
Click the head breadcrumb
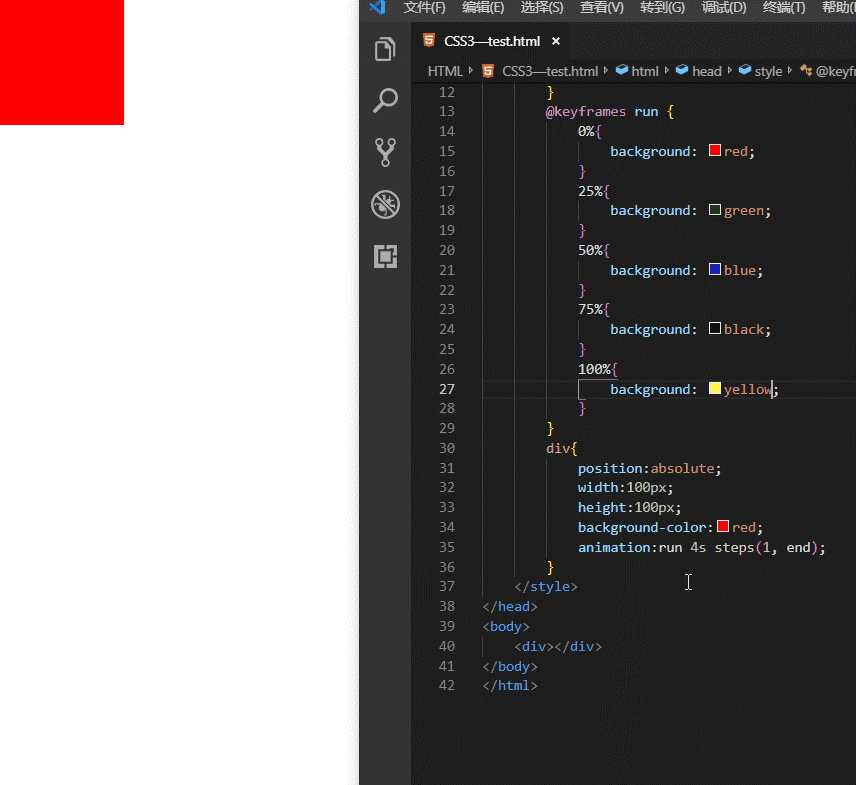[x=706, y=71]
